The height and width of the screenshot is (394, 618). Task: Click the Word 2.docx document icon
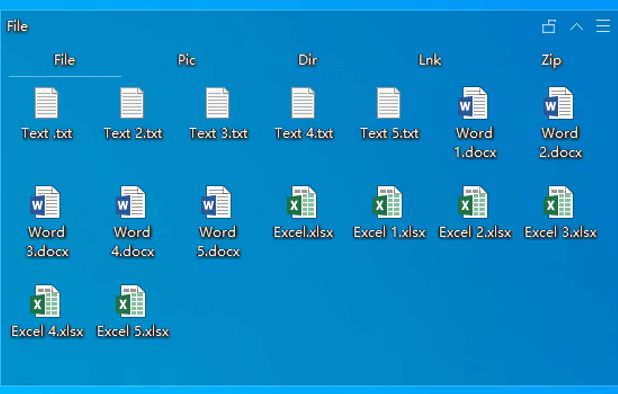(x=558, y=103)
